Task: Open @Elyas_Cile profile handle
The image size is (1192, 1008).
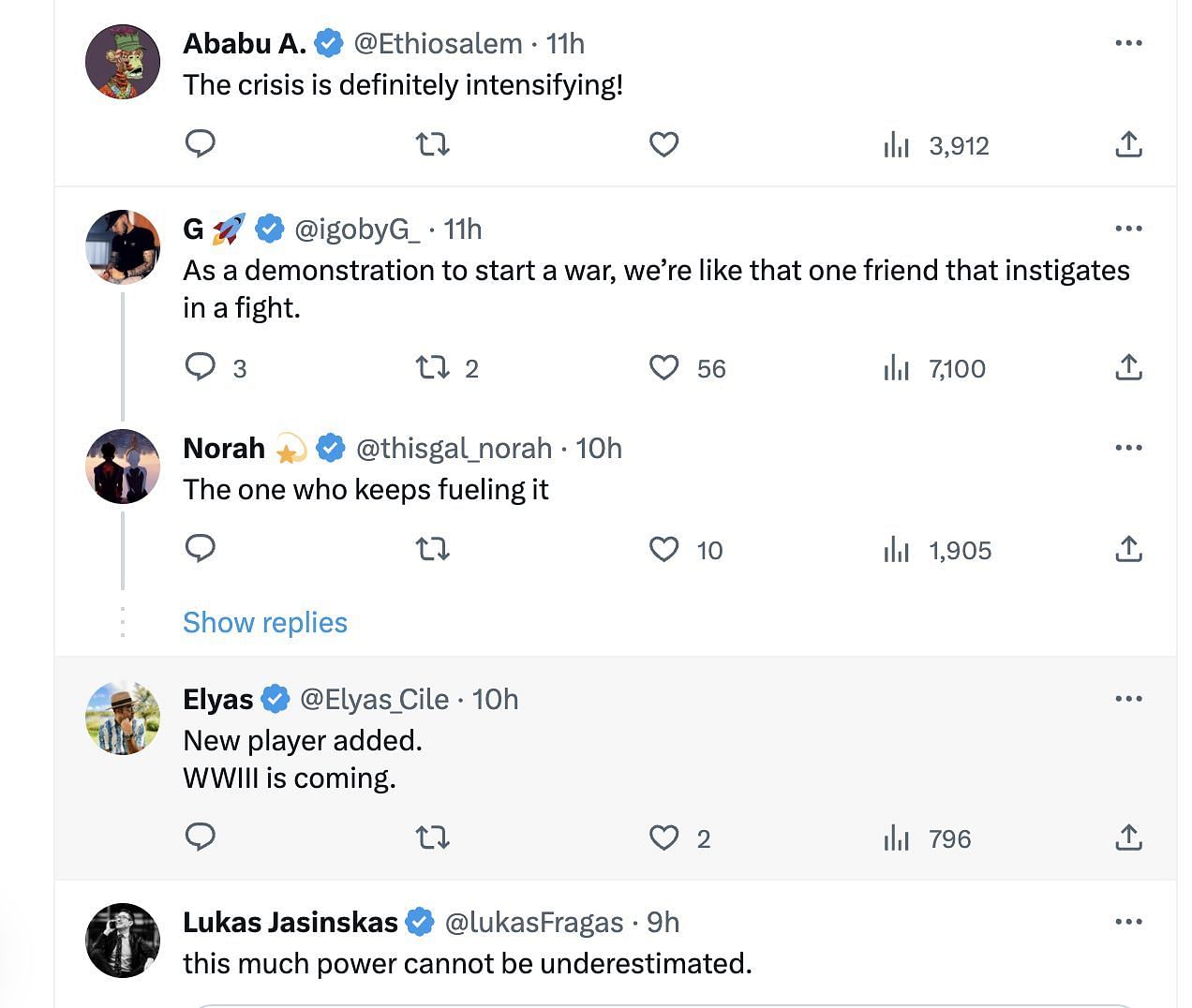Action: 374,699
